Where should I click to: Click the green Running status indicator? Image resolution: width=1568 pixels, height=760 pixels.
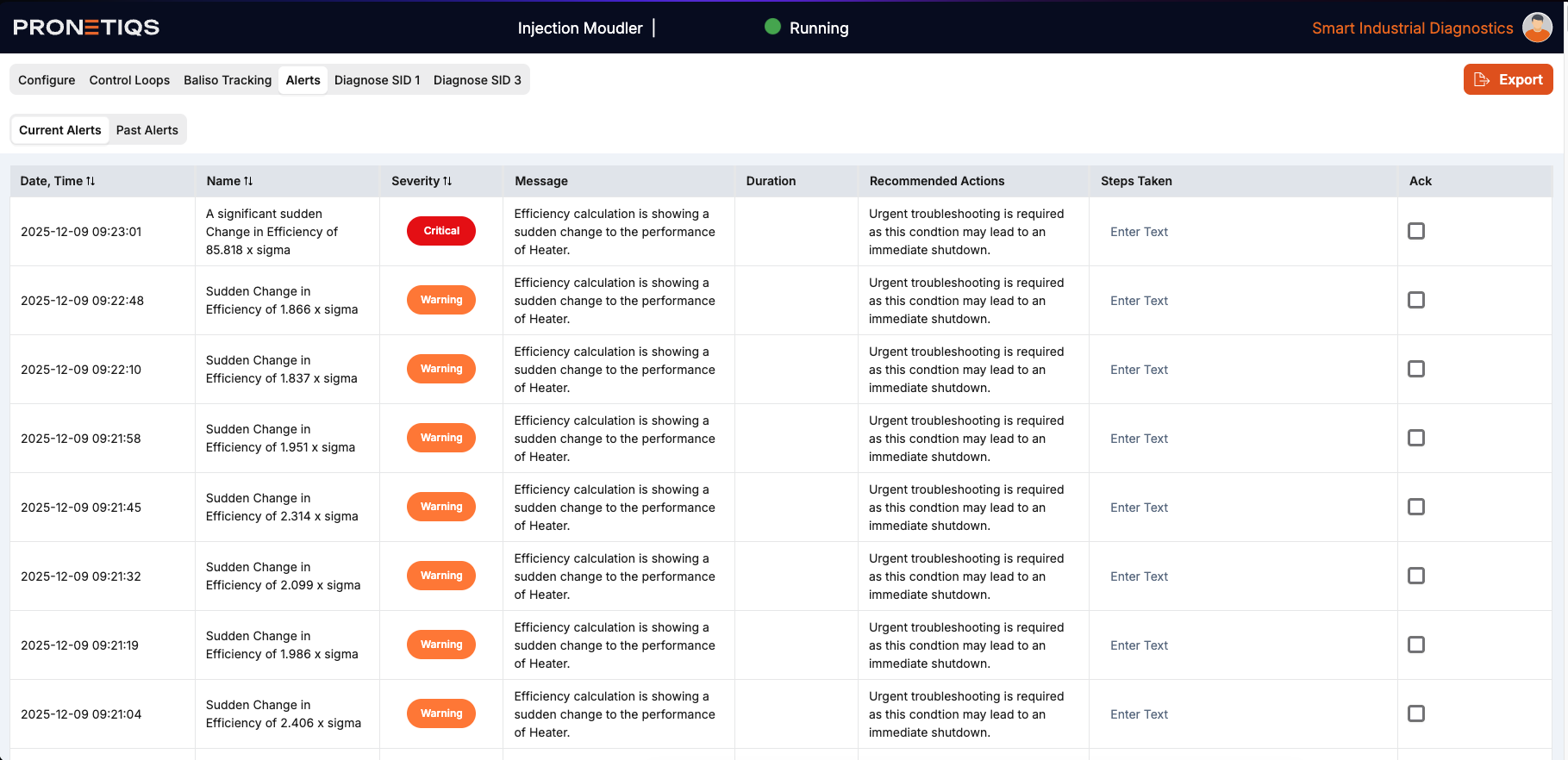(x=772, y=27)
